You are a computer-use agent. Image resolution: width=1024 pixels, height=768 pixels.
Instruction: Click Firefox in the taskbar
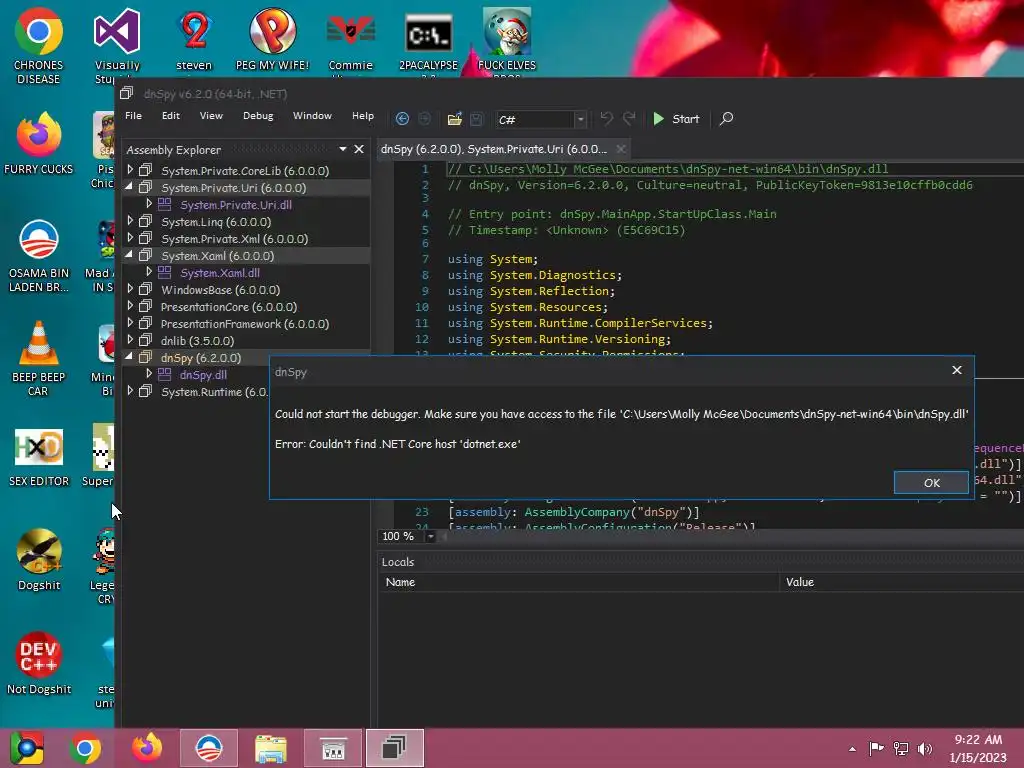coord(146,748)
